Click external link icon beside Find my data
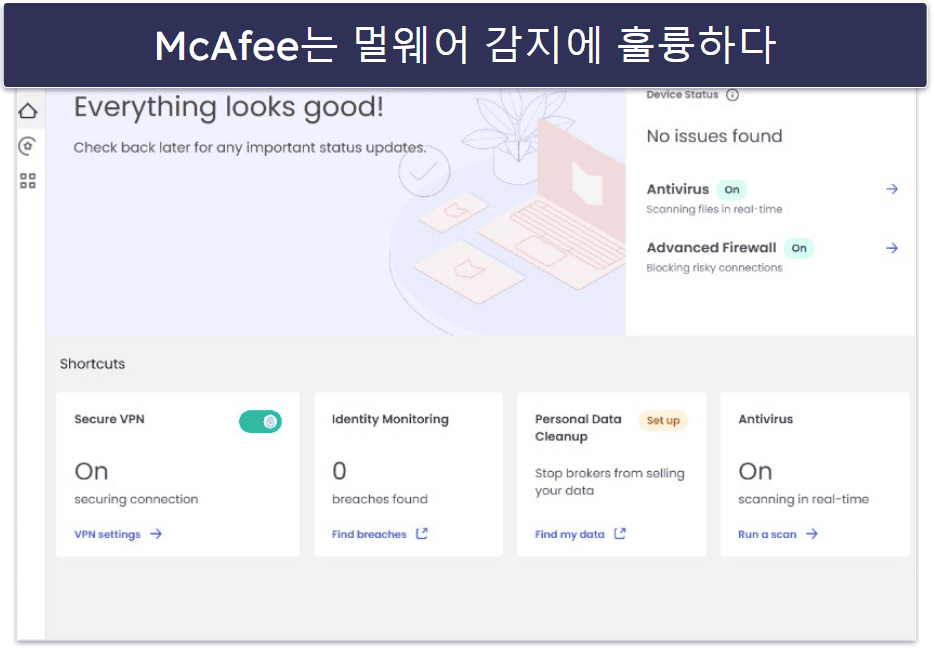This screenshot has width=934, height=648. (x=620, y=533)
